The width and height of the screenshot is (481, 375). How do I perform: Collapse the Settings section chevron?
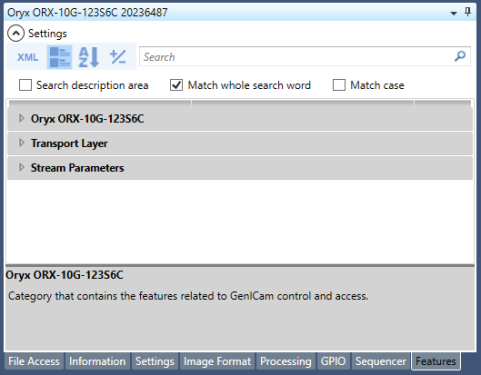coord(16,33)
